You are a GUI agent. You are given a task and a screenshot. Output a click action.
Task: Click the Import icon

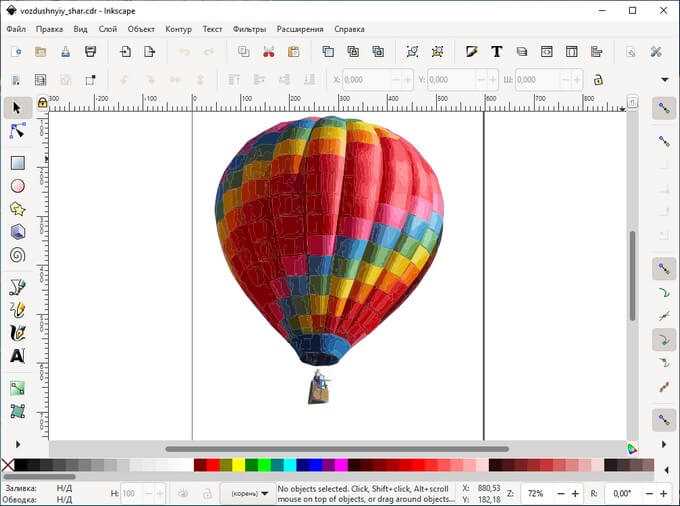(125, 52)
